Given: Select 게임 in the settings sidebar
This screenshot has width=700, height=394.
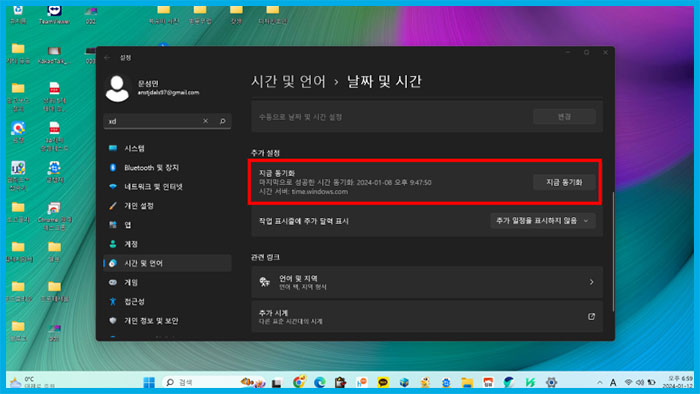Looking at the screenshot, I should [167, 282].
